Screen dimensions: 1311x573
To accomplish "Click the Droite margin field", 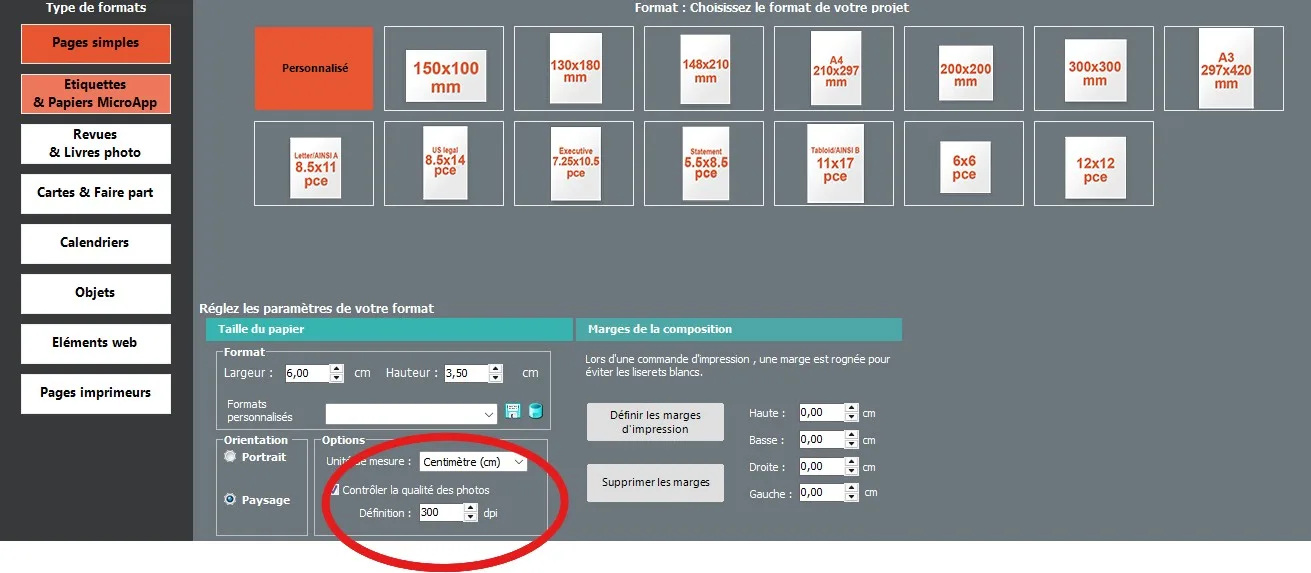I will pyautogui.click(x=821, y=467).
